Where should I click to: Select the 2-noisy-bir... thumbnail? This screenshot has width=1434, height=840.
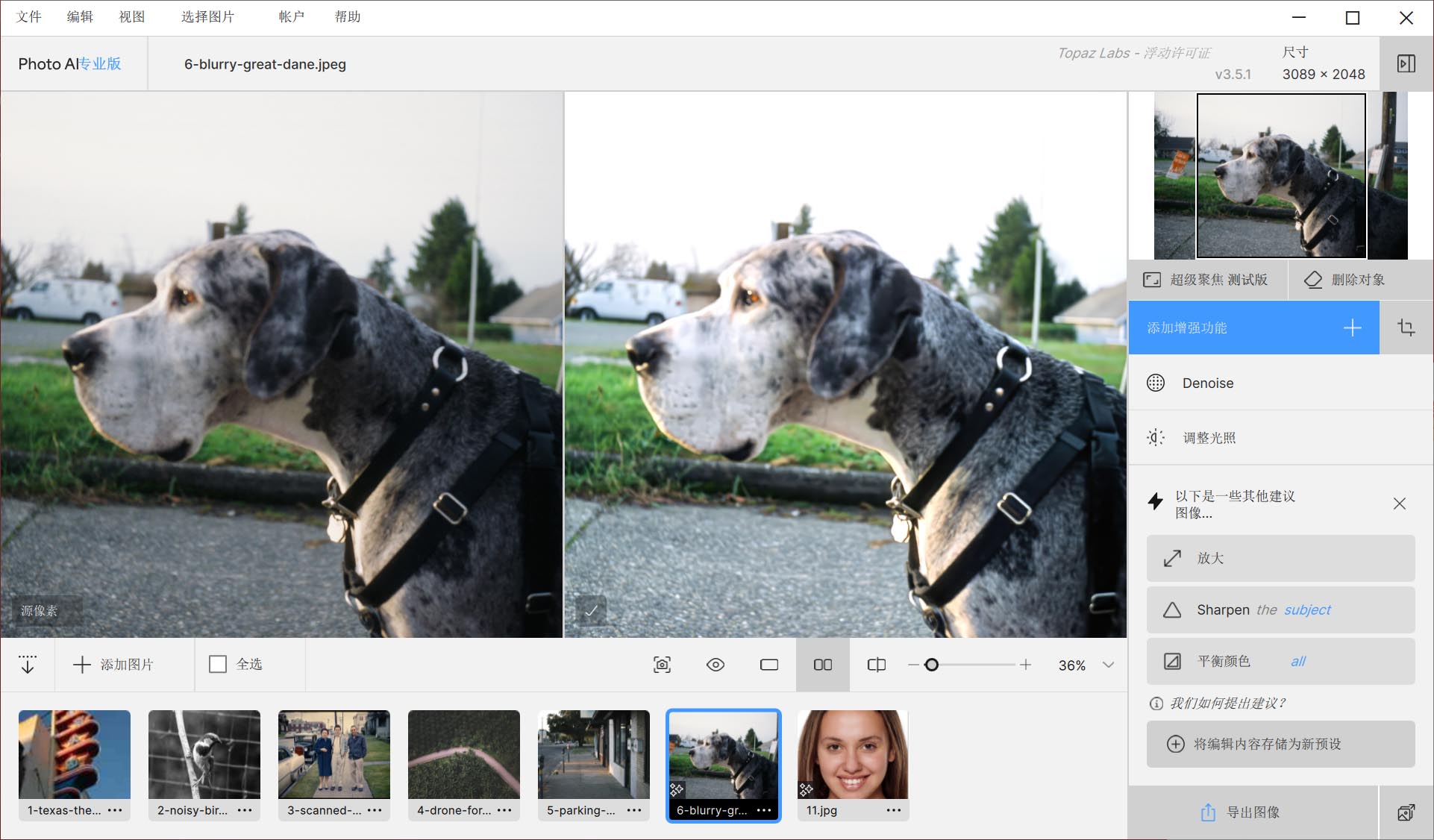[204, 754]
